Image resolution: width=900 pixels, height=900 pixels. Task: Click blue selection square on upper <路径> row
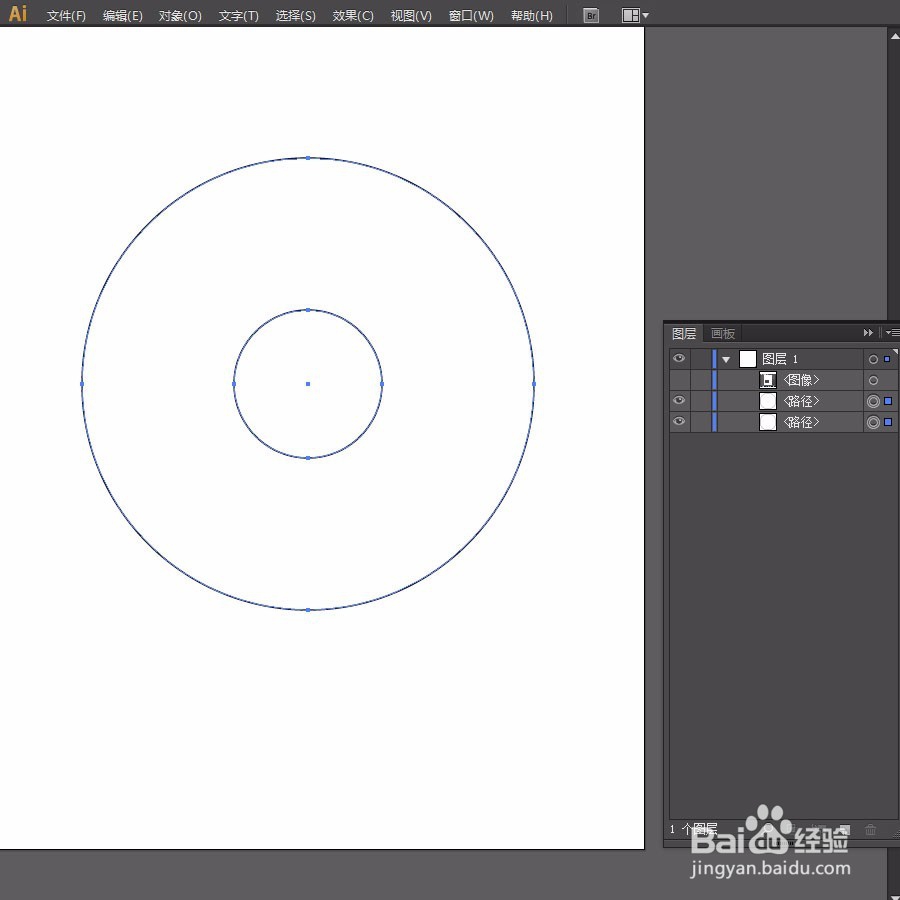point(888,401)
